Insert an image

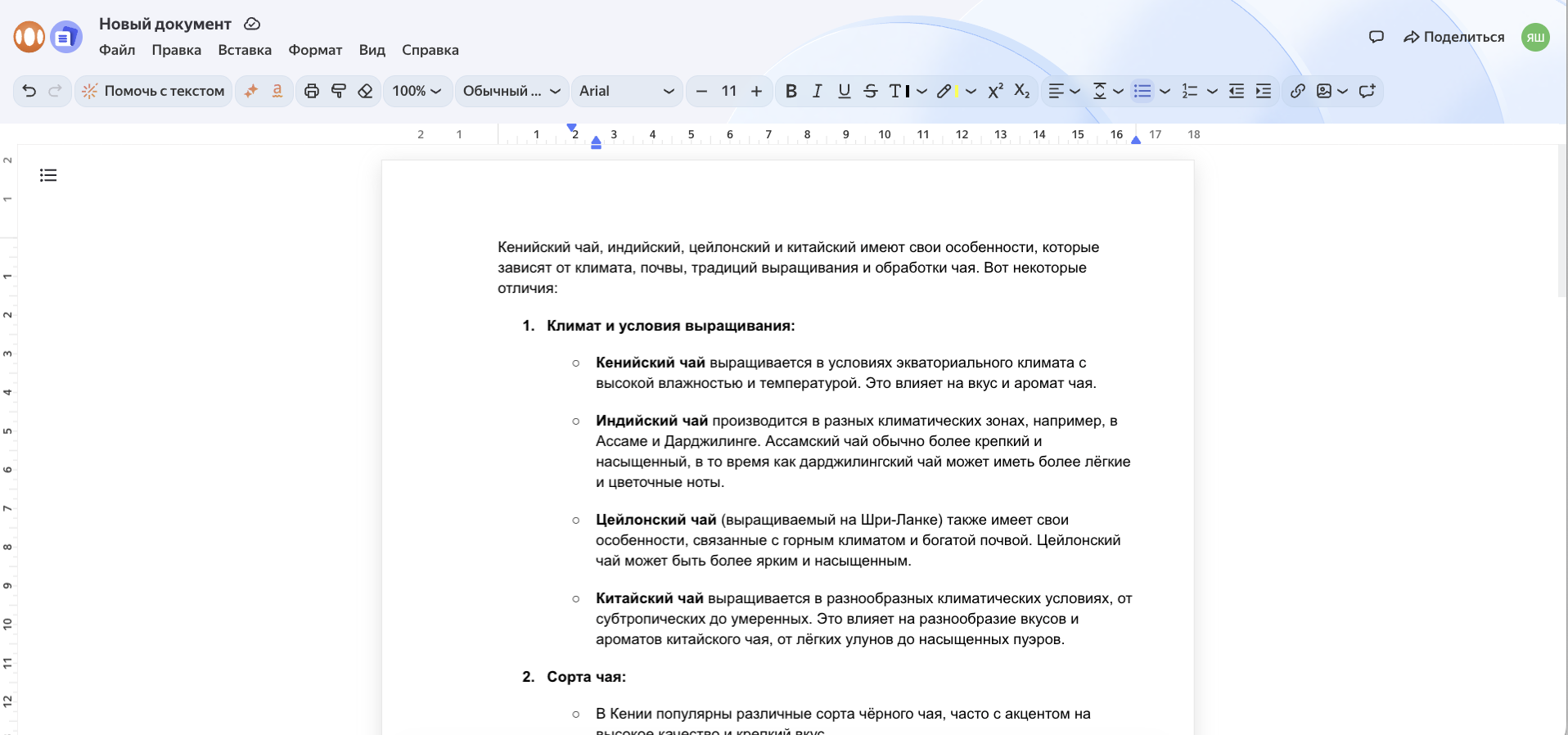point(1324,91)
